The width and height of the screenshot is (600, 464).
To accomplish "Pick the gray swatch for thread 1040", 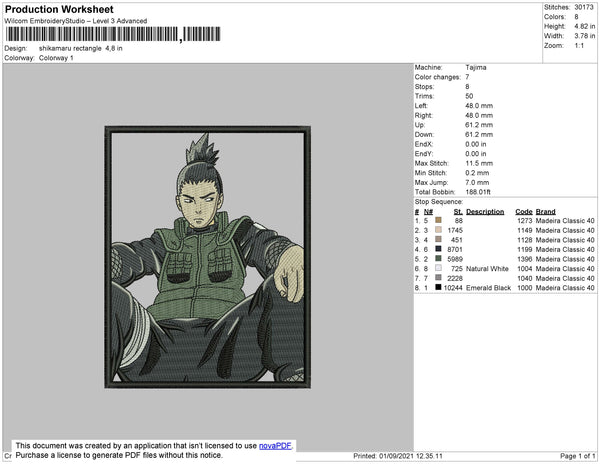I will [438, 278].
